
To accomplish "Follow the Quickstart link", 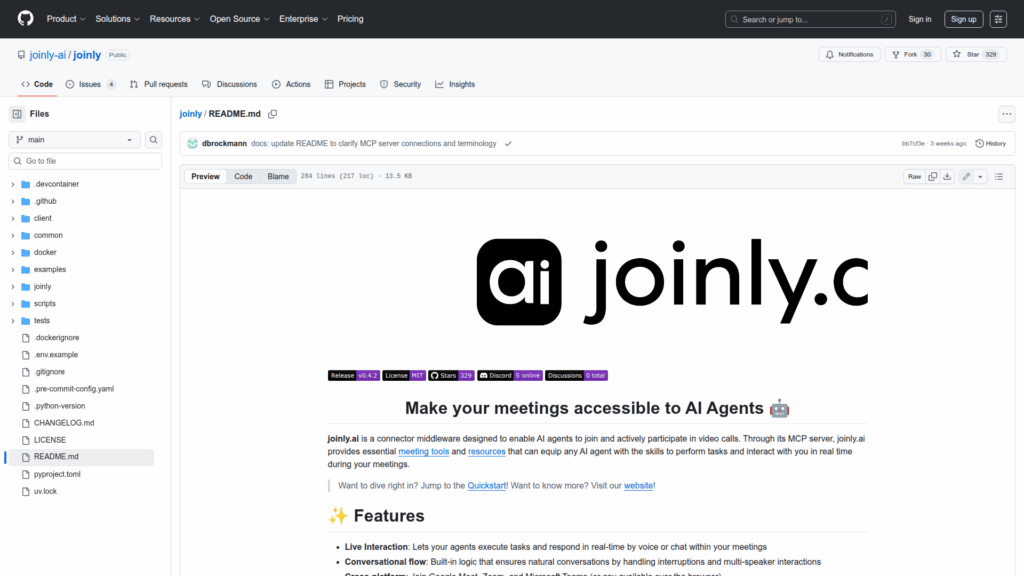I will click(487, 486).
